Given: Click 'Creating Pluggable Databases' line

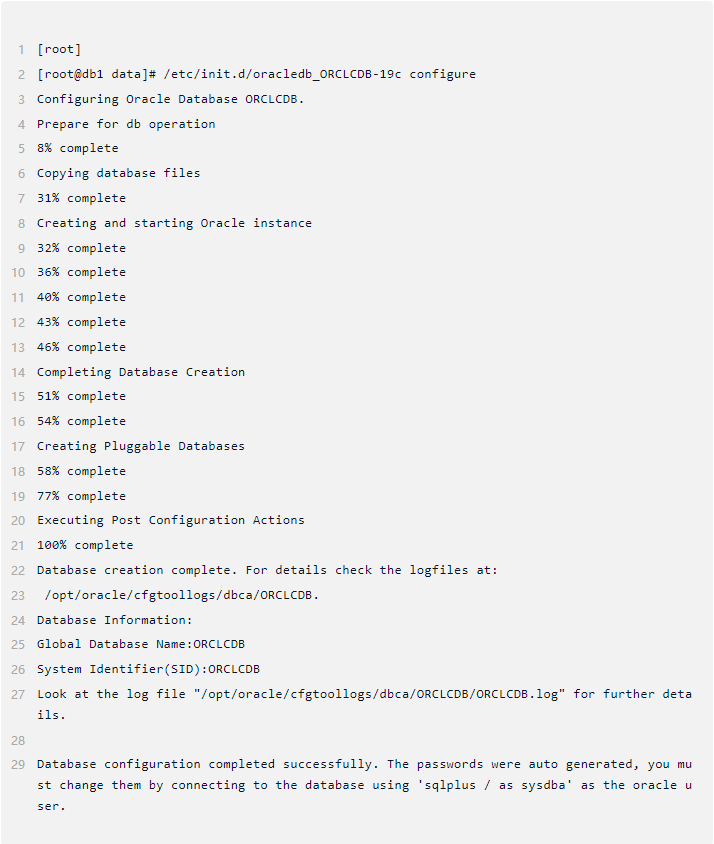Looking at the screenshot, I should [141, 446].
